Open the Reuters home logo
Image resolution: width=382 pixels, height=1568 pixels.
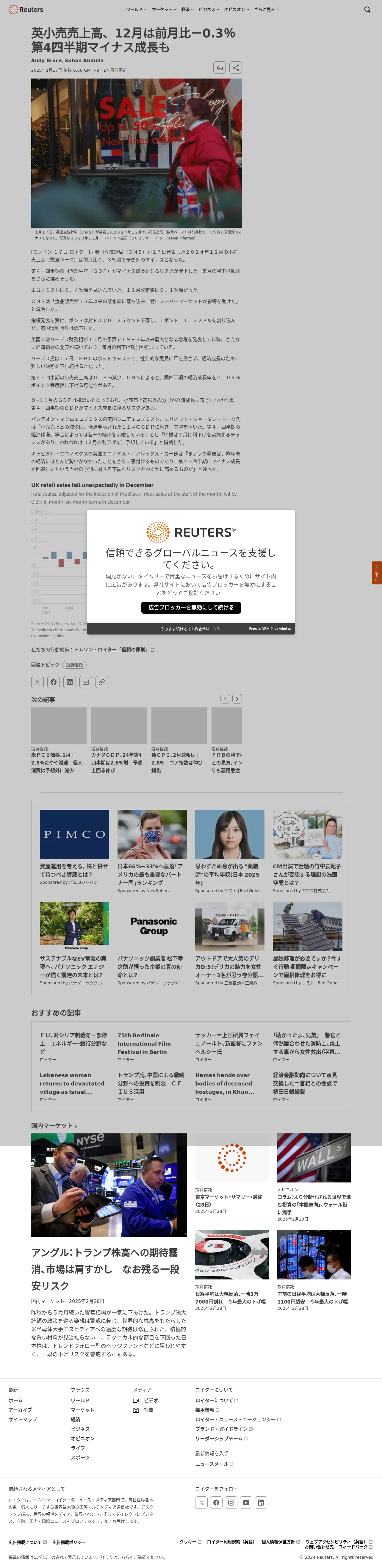pos(26,10)
